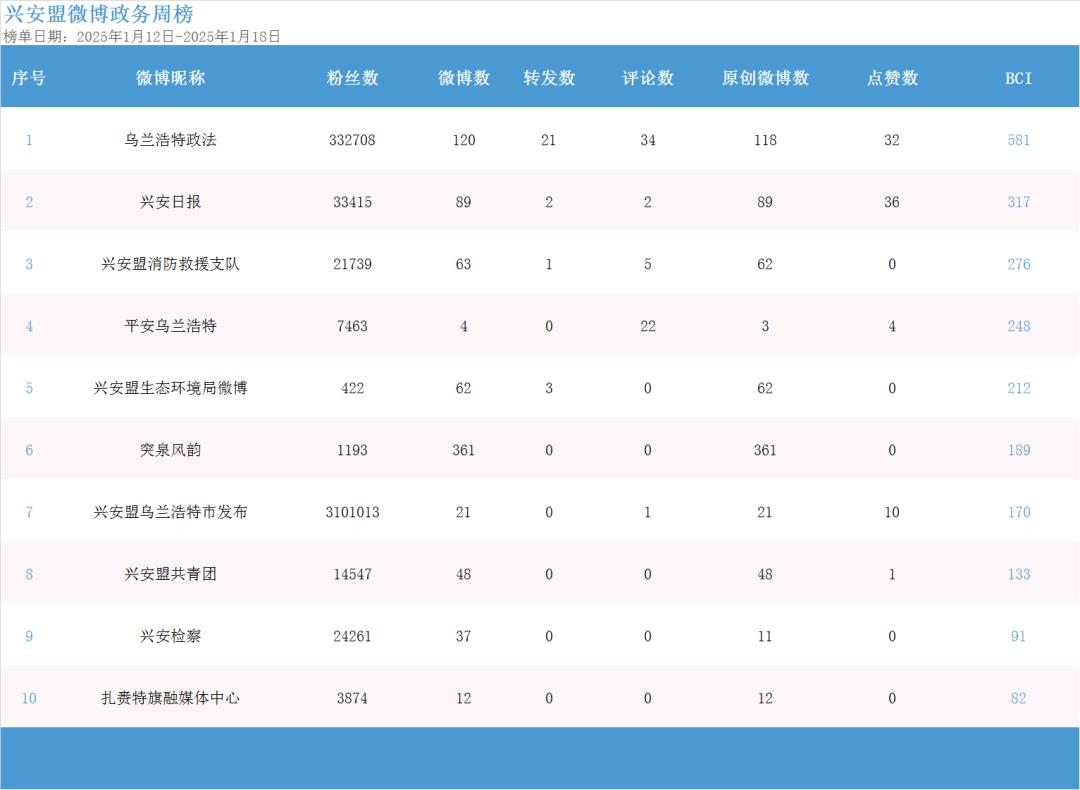This screenshot has width=1080, height=790.
Task: Open the 突泉风韵 account name
Action: point(170,450)
